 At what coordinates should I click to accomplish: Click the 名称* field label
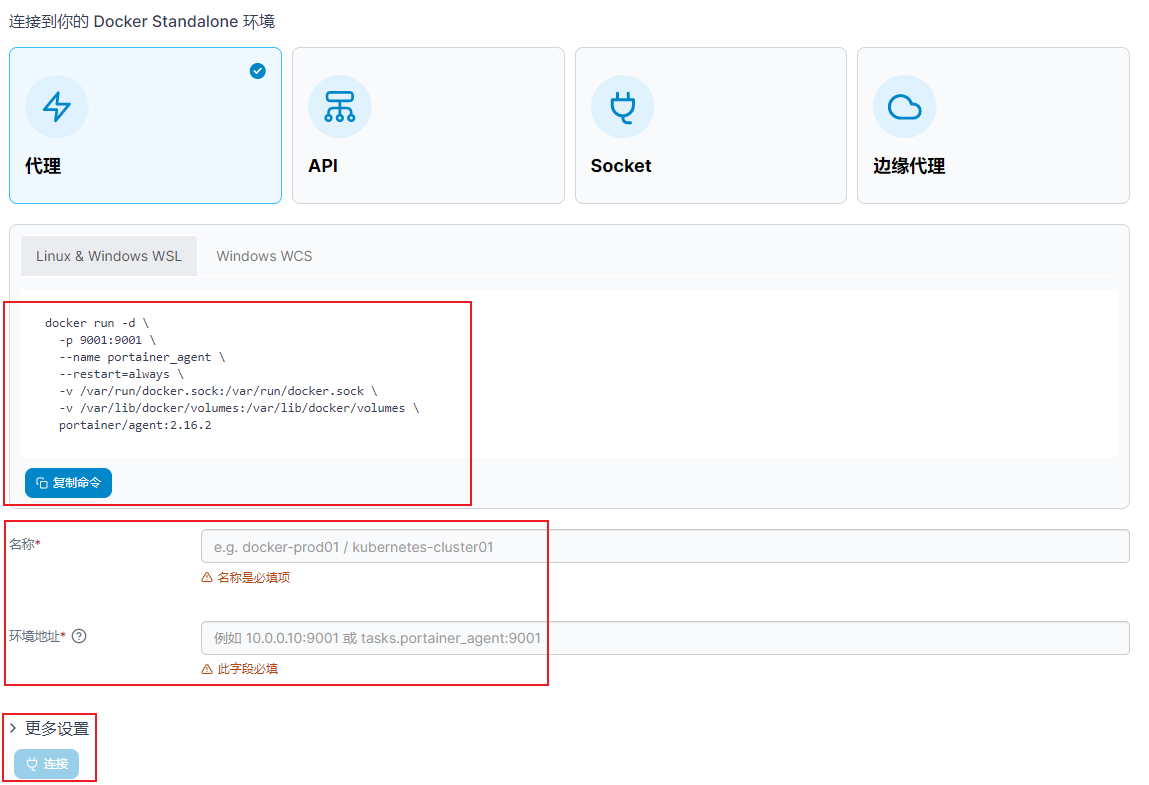25,544
